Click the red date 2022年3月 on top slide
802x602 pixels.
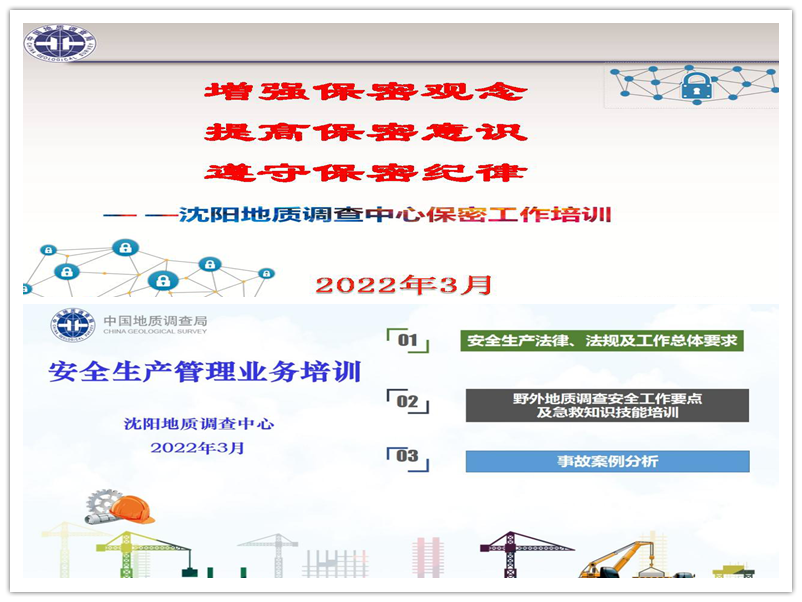coord(404,285)
